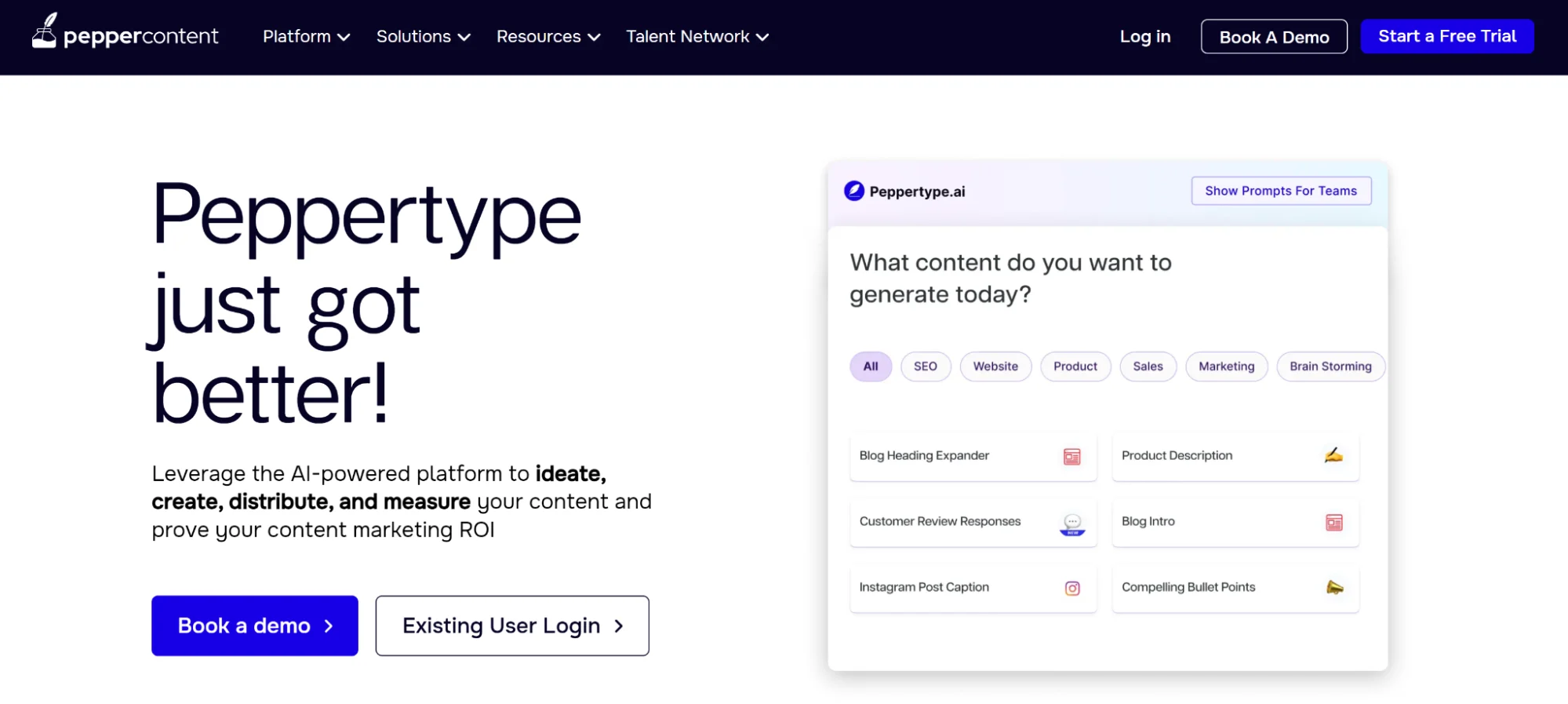Click the Instagram Post Caption icon
1568x704 pixels.
(1071, 589)
